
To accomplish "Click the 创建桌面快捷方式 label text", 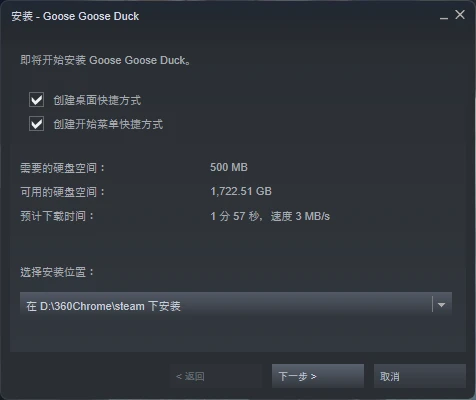I will point(97,100).
